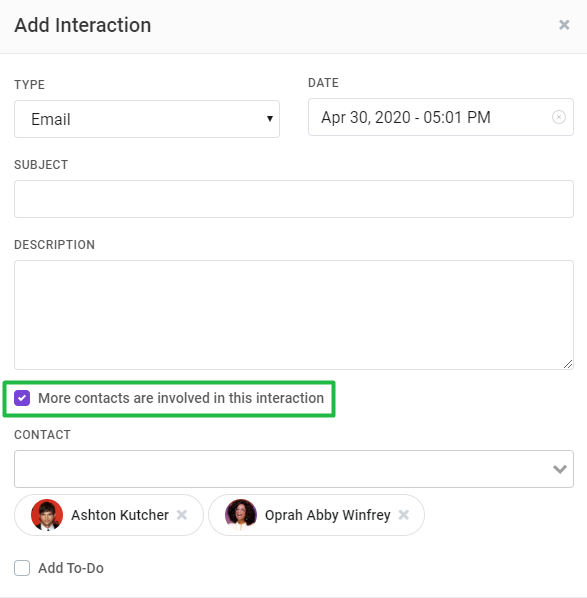
Task: Click the Oprah Abby Winfrey name chip
Action: tap(316, 515)
